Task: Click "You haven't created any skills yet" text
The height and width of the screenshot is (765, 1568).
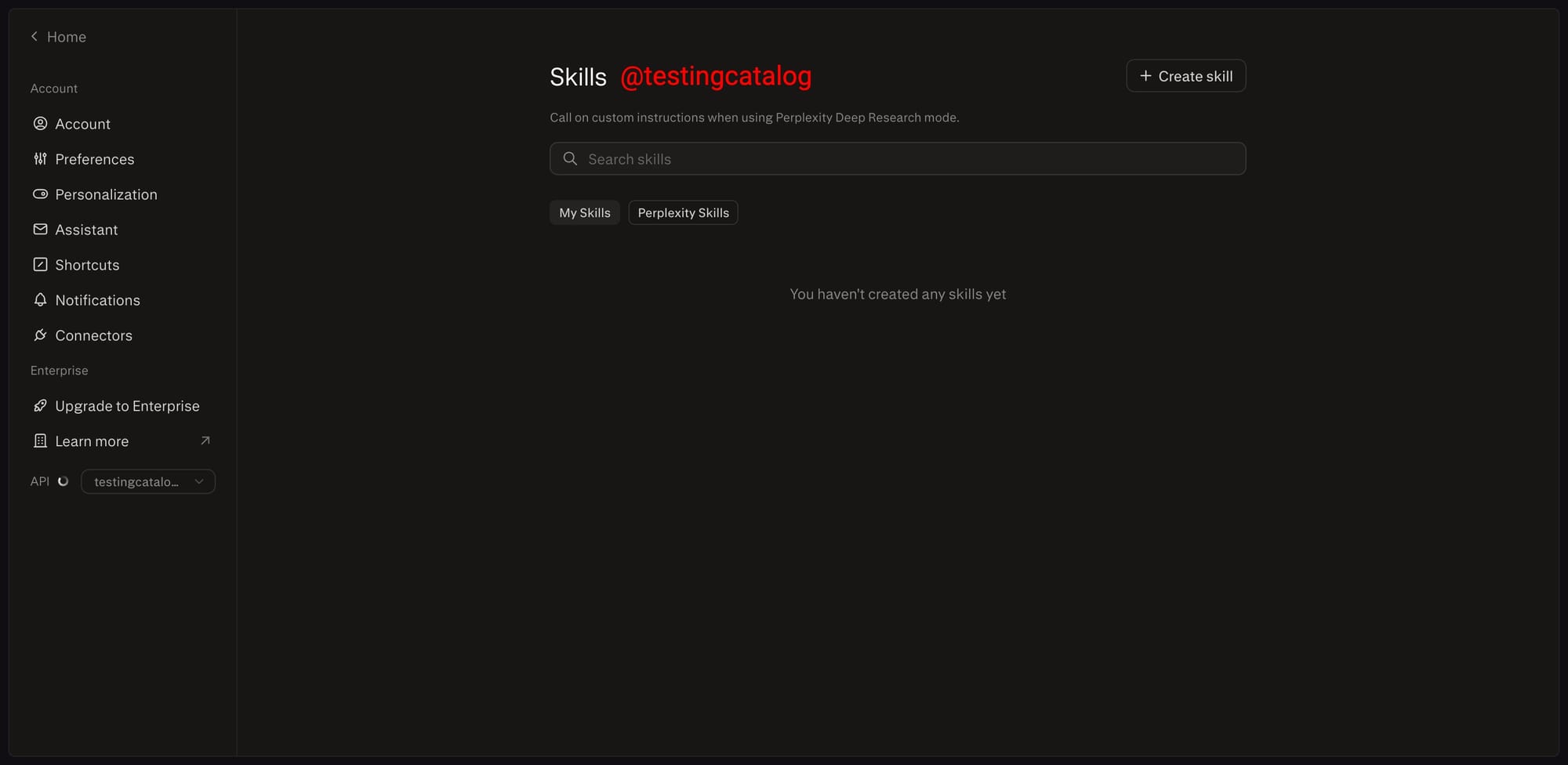Action: click(898, 295)
